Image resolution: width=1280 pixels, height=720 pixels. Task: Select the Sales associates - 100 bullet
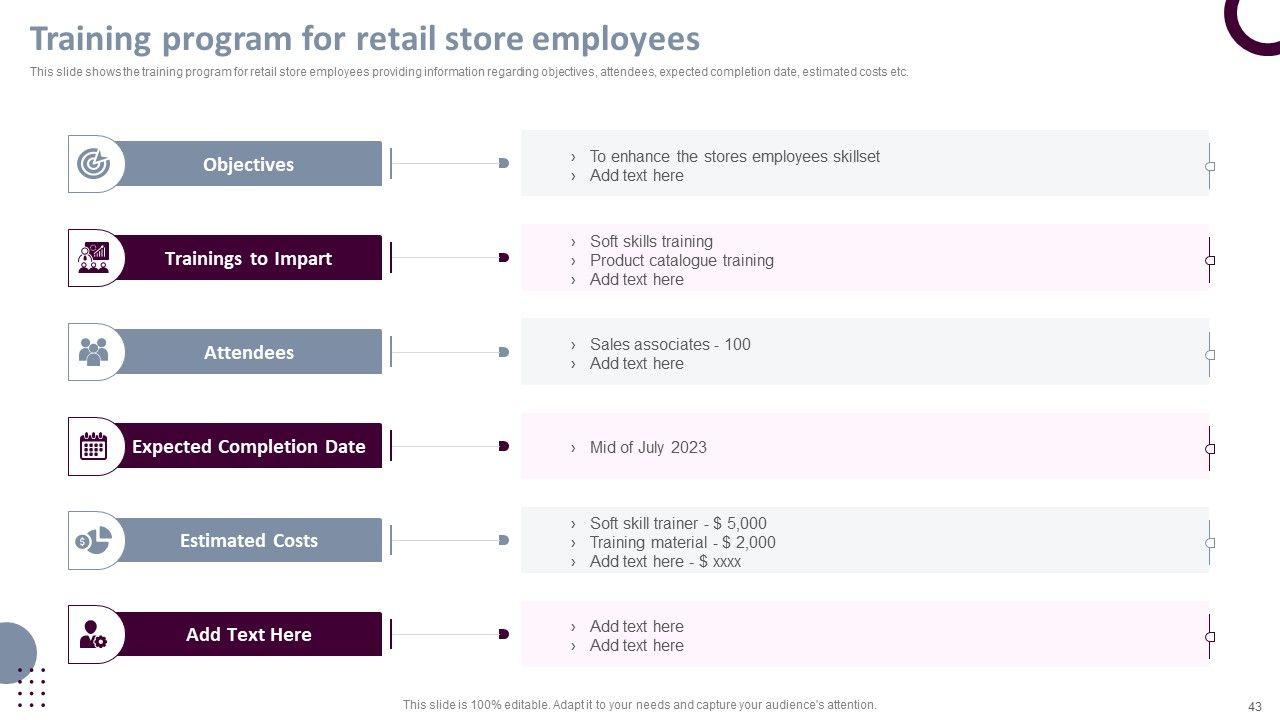click(x=670, y=344)
